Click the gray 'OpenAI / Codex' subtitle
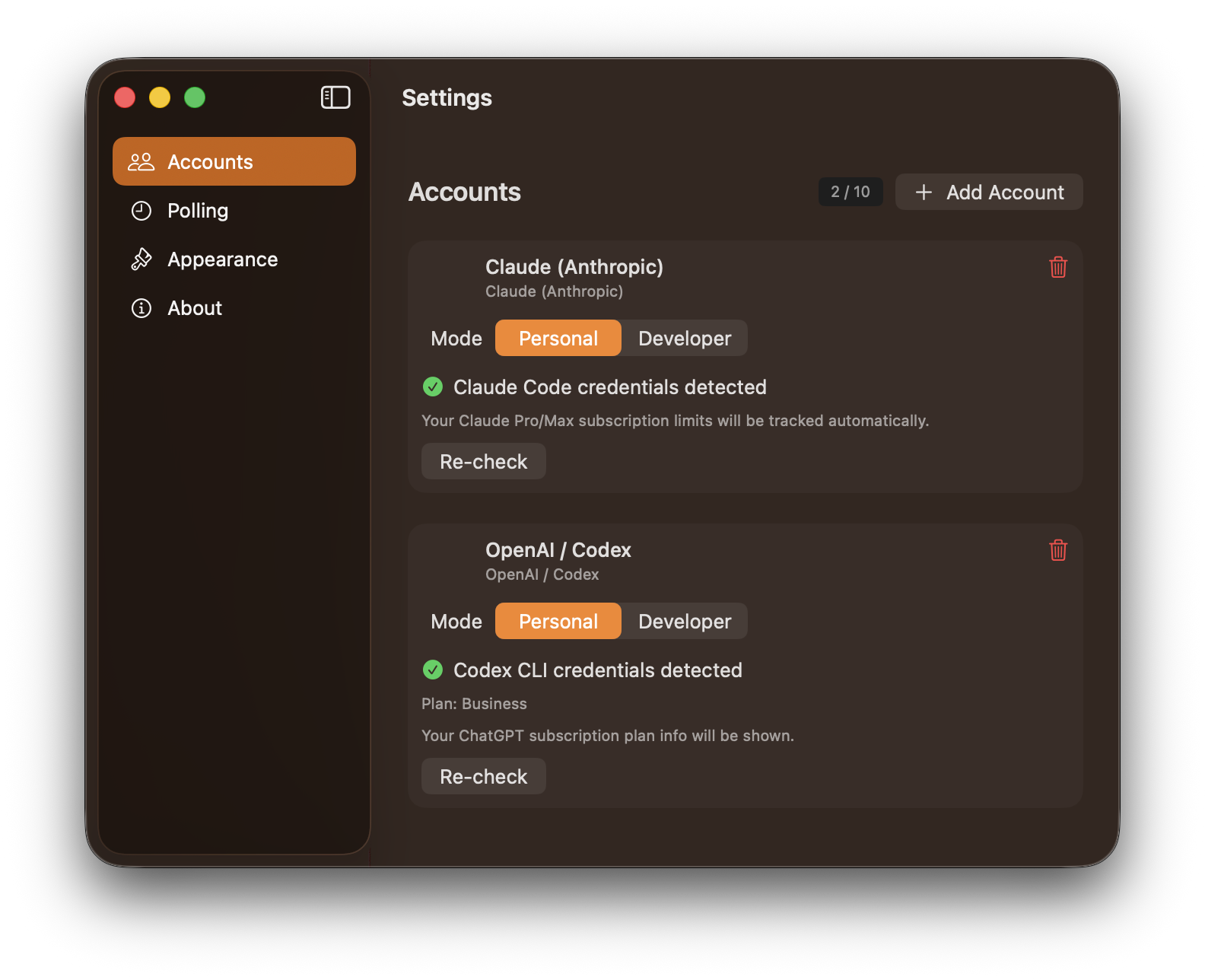Viewport: 1205px width, 980px height. [542, 574]
